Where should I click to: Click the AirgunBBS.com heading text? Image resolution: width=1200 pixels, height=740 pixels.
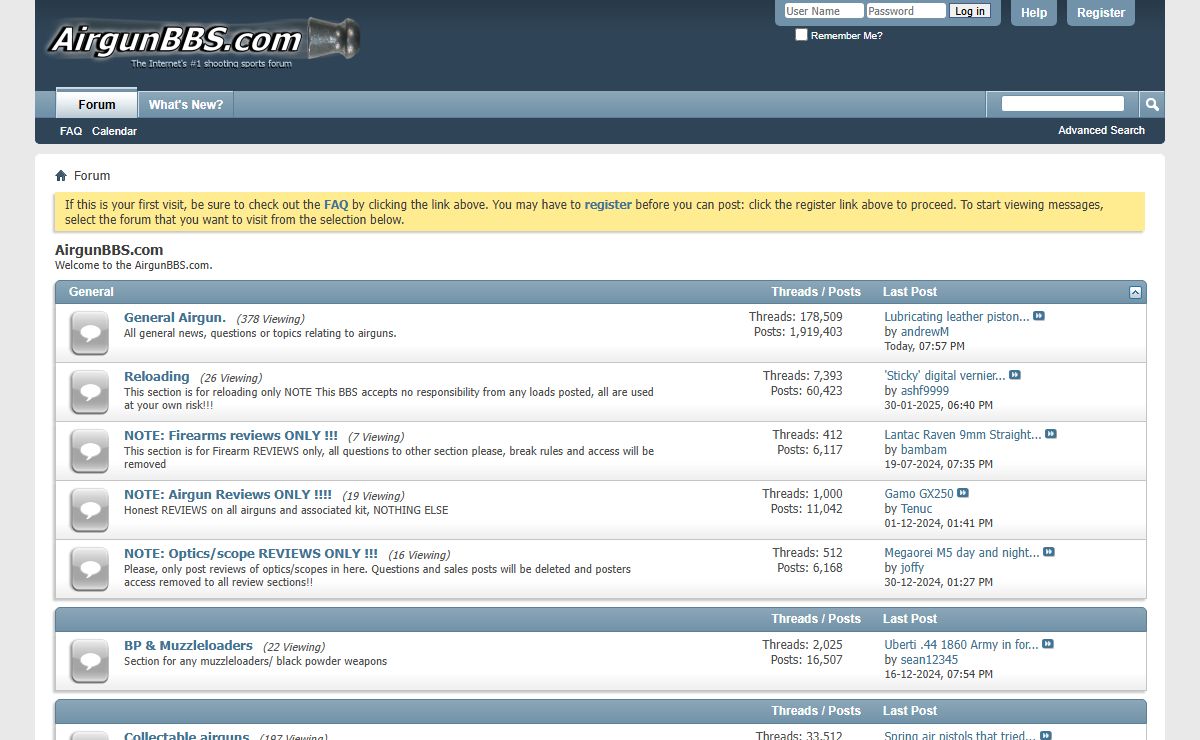[109, 250]
